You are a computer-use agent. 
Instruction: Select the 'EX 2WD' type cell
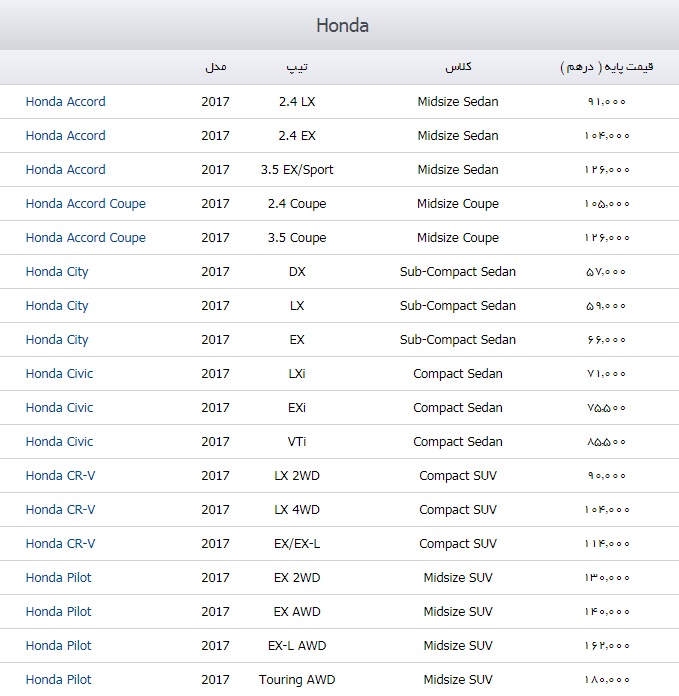[x=297, y=577]
